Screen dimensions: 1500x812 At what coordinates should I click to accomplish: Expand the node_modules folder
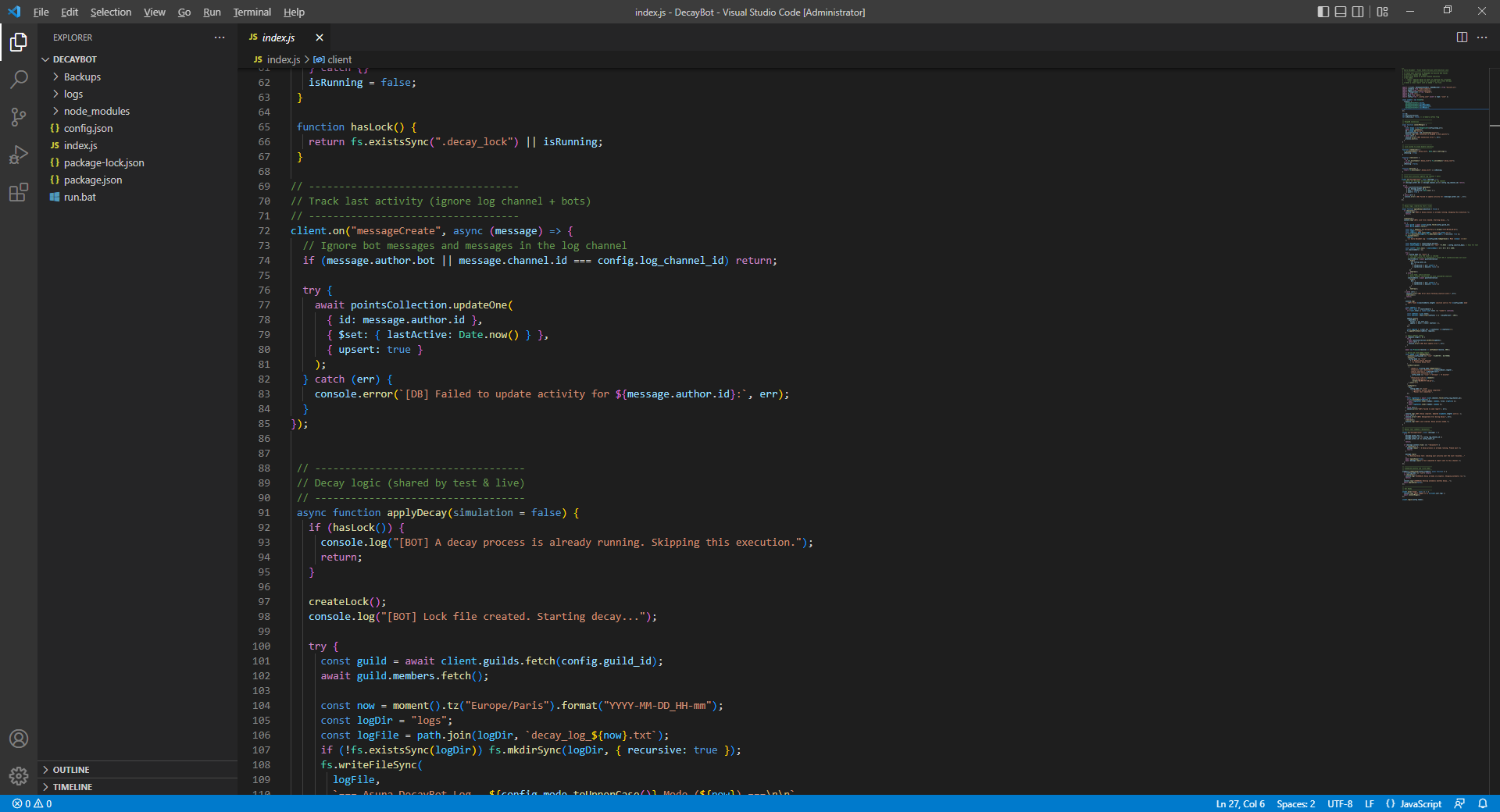coord(96,111)
